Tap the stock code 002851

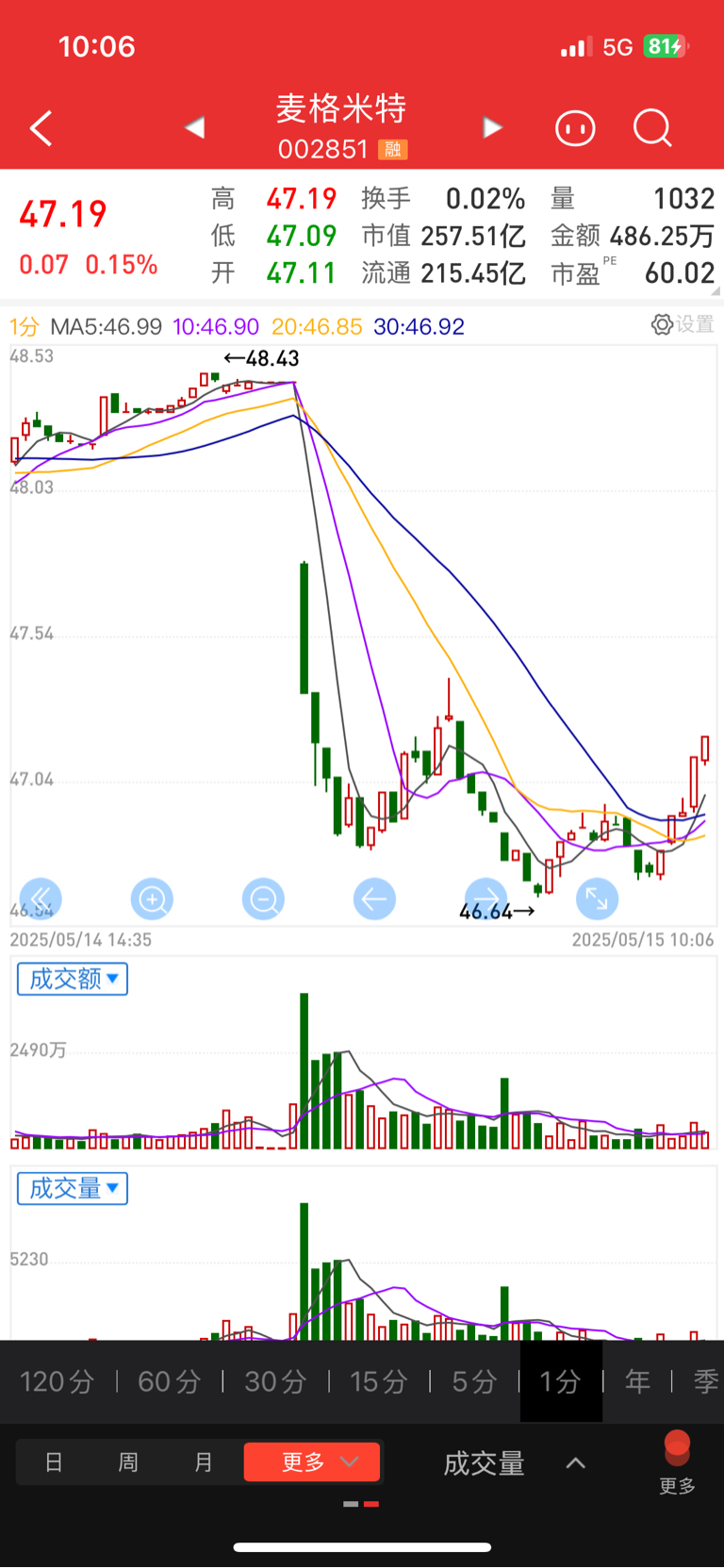point(322,149)
